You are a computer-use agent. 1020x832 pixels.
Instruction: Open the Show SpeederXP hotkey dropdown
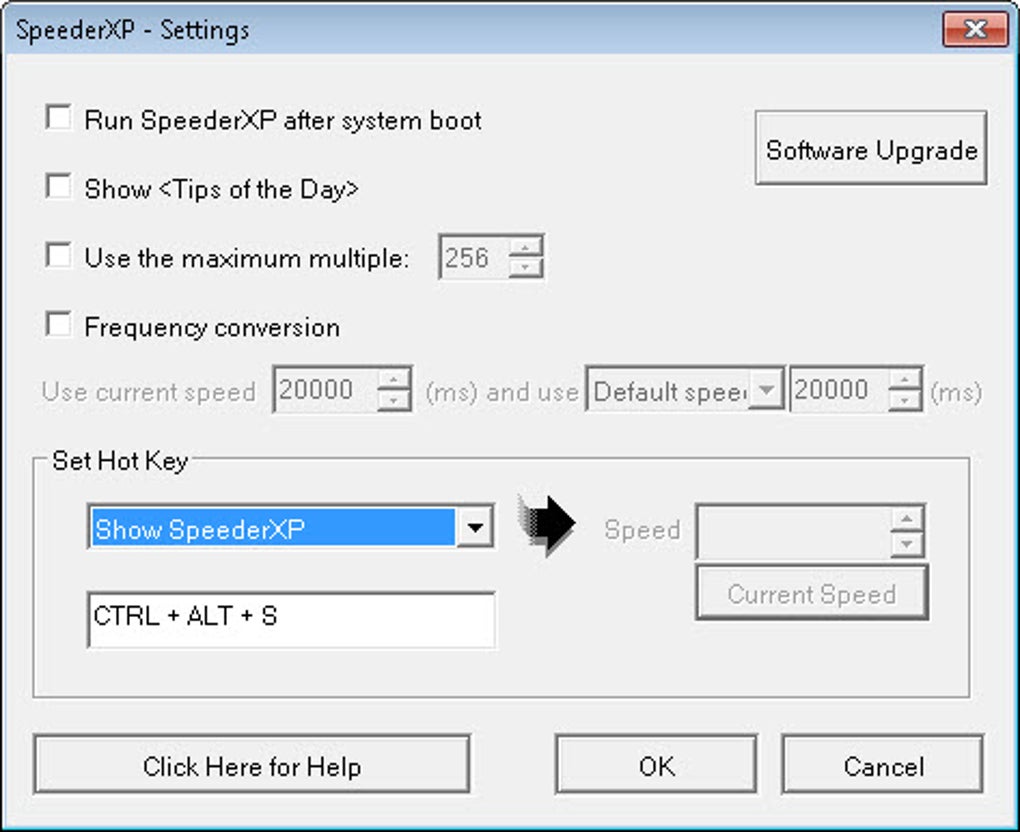pos(476,529)
